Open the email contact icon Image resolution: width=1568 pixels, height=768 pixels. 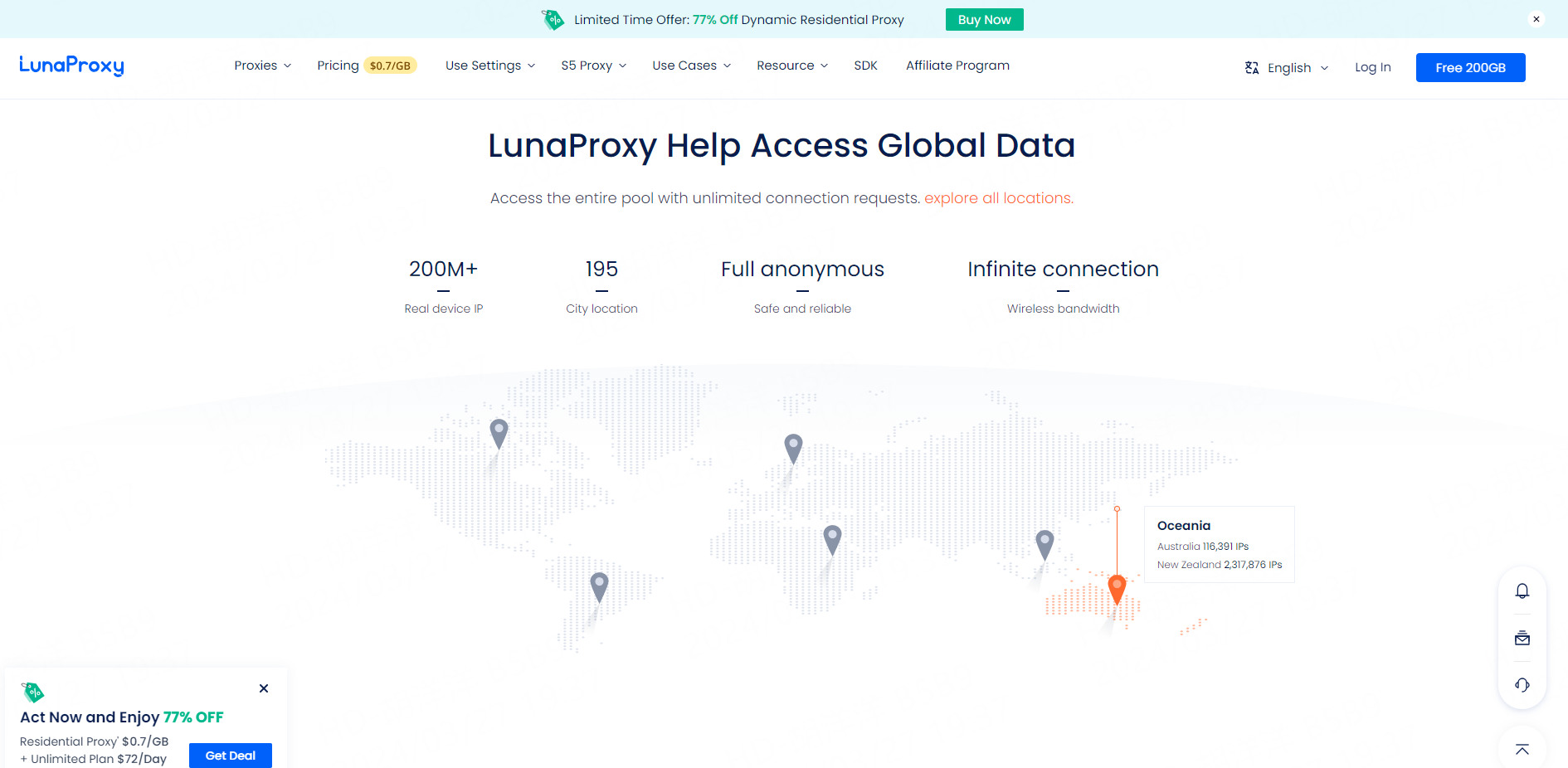pos(1522,639)
